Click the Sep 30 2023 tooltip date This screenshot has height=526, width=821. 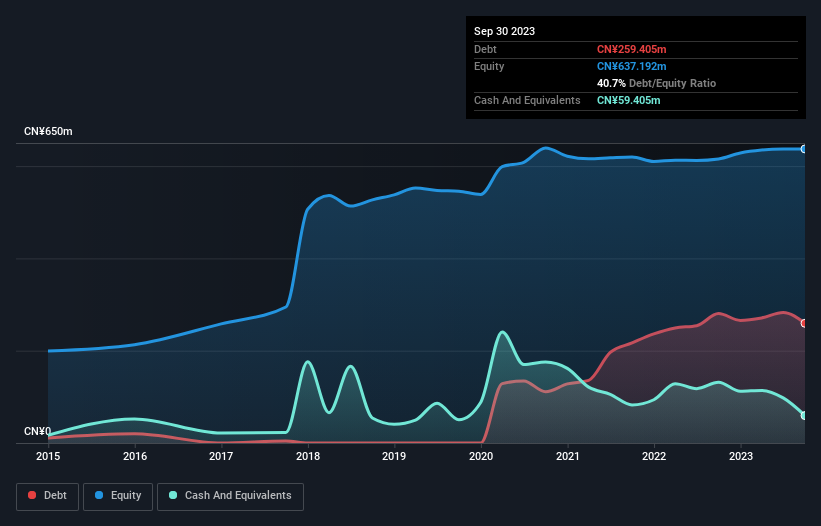coord(504,31)
